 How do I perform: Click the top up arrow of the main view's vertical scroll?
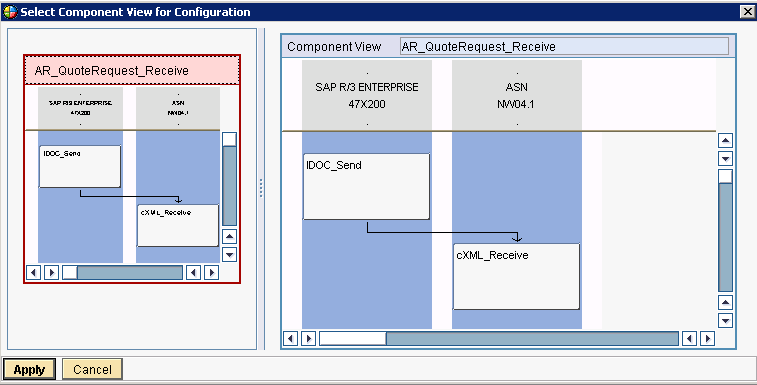pos(725,141)
